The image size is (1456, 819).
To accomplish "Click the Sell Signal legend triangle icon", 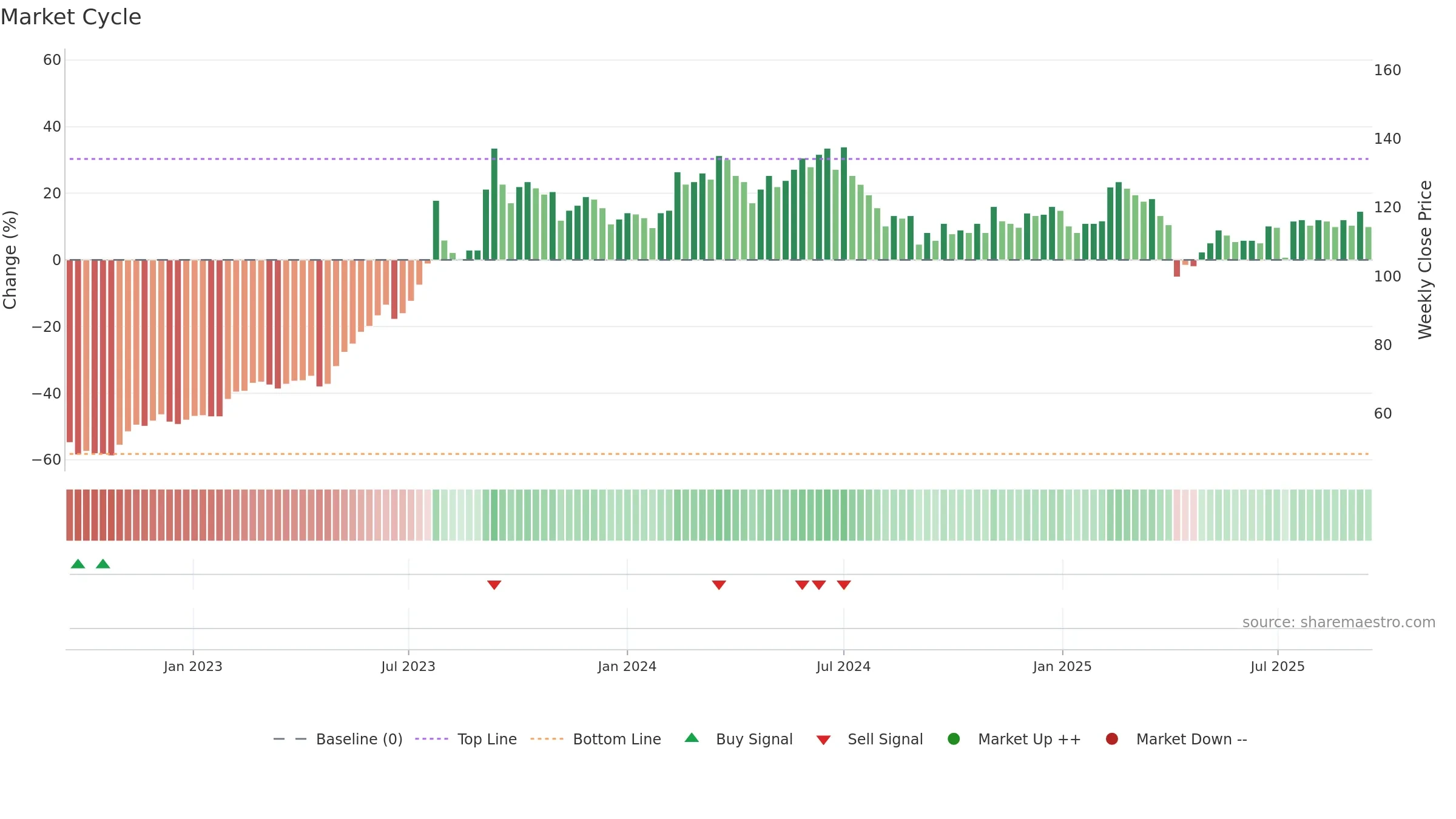I will click(x=823, y=740).
